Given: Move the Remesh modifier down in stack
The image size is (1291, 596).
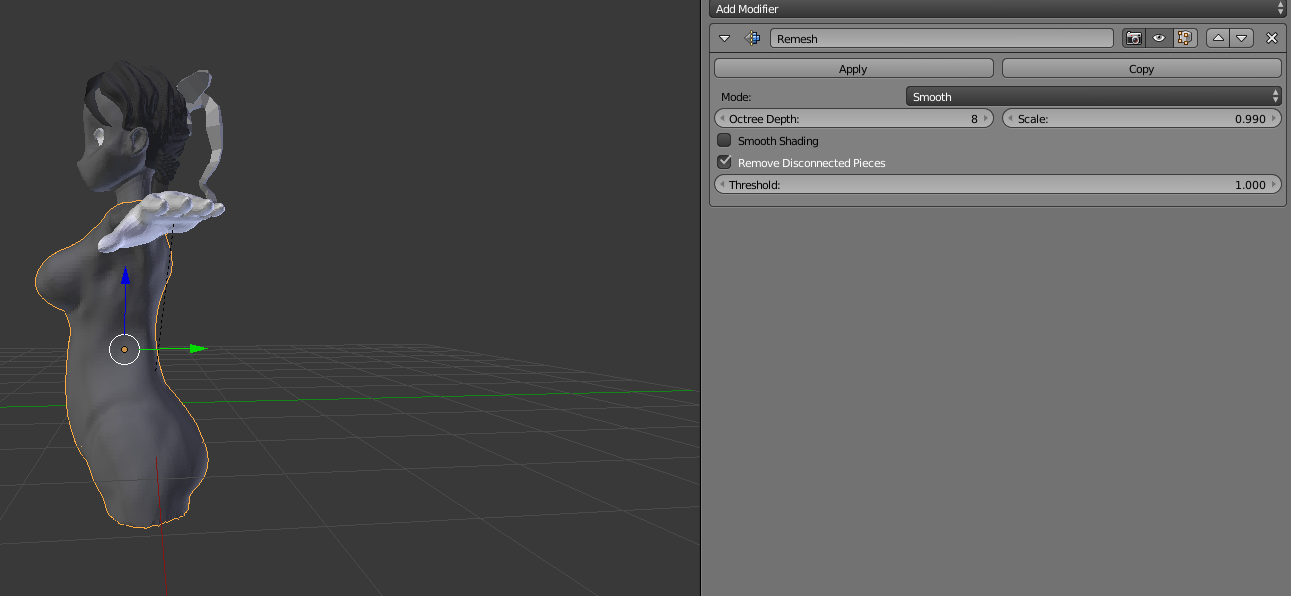Looking at the screenshot, I should (1242, 38).
